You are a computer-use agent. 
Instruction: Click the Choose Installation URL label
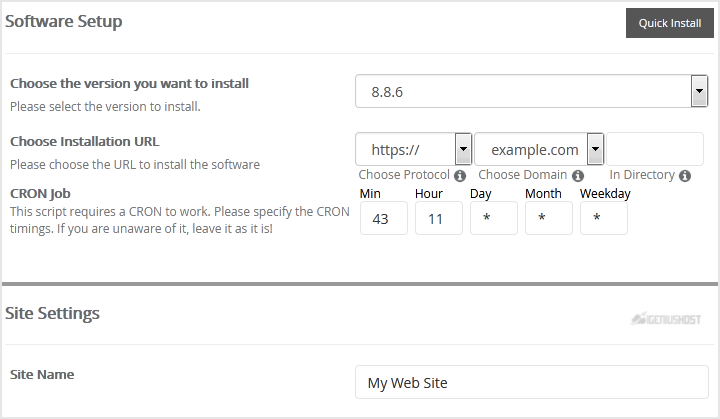coord(84,141)
